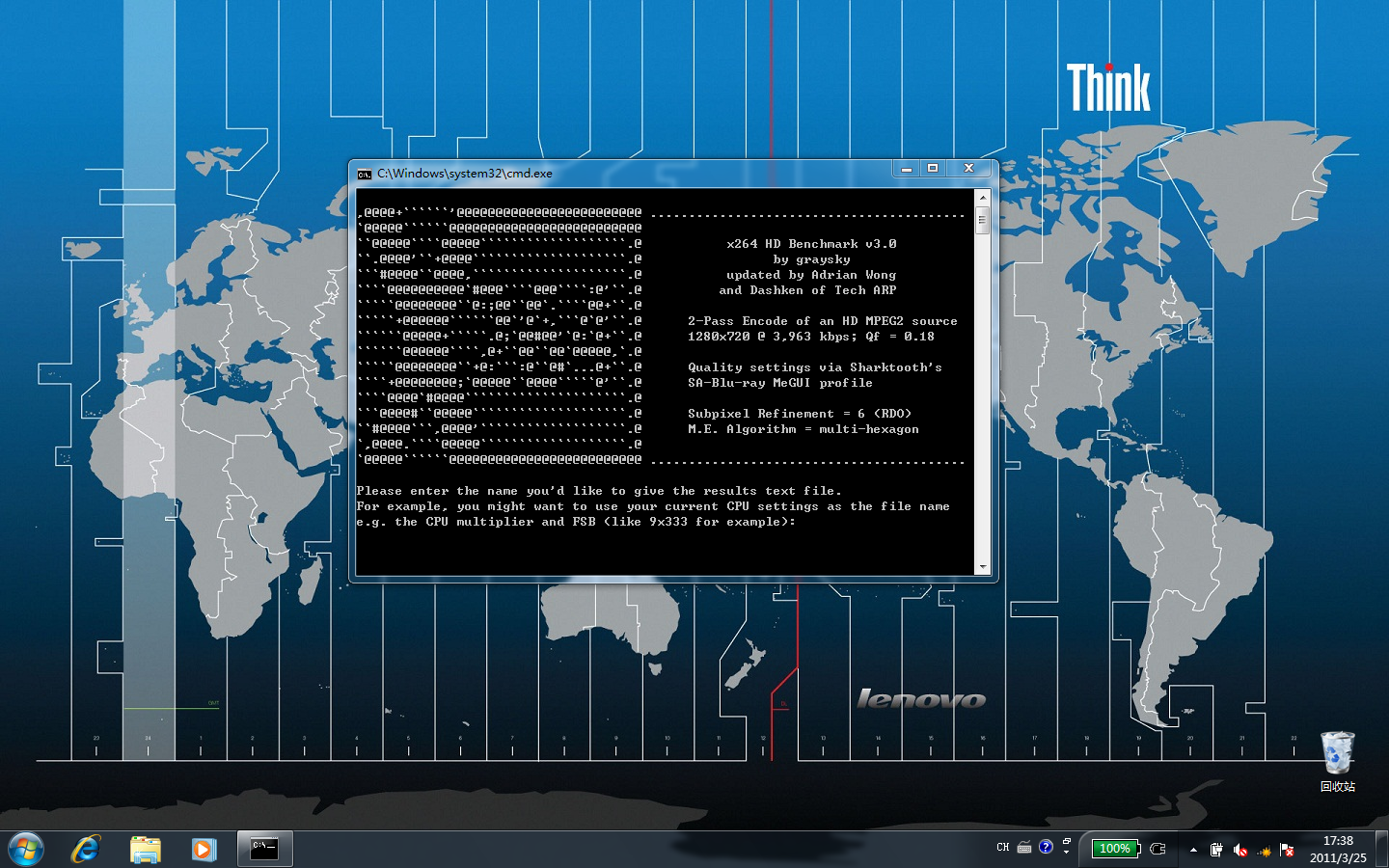This screenshot has width=1389, height=868.
Task: Open the Windows Start menu orb
Action: point(26,850)
